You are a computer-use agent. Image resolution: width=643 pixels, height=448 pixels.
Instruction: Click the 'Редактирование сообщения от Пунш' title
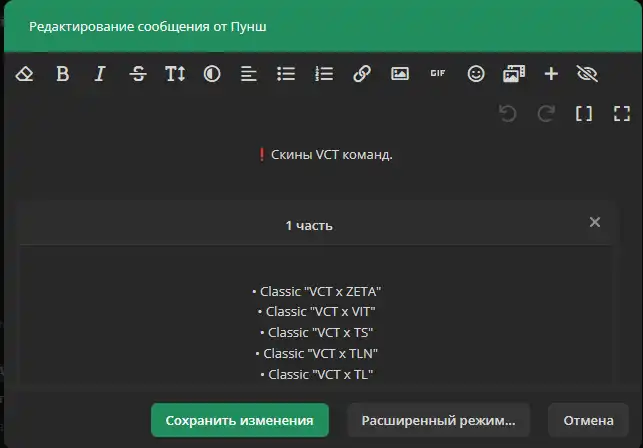tap(148, 27)
